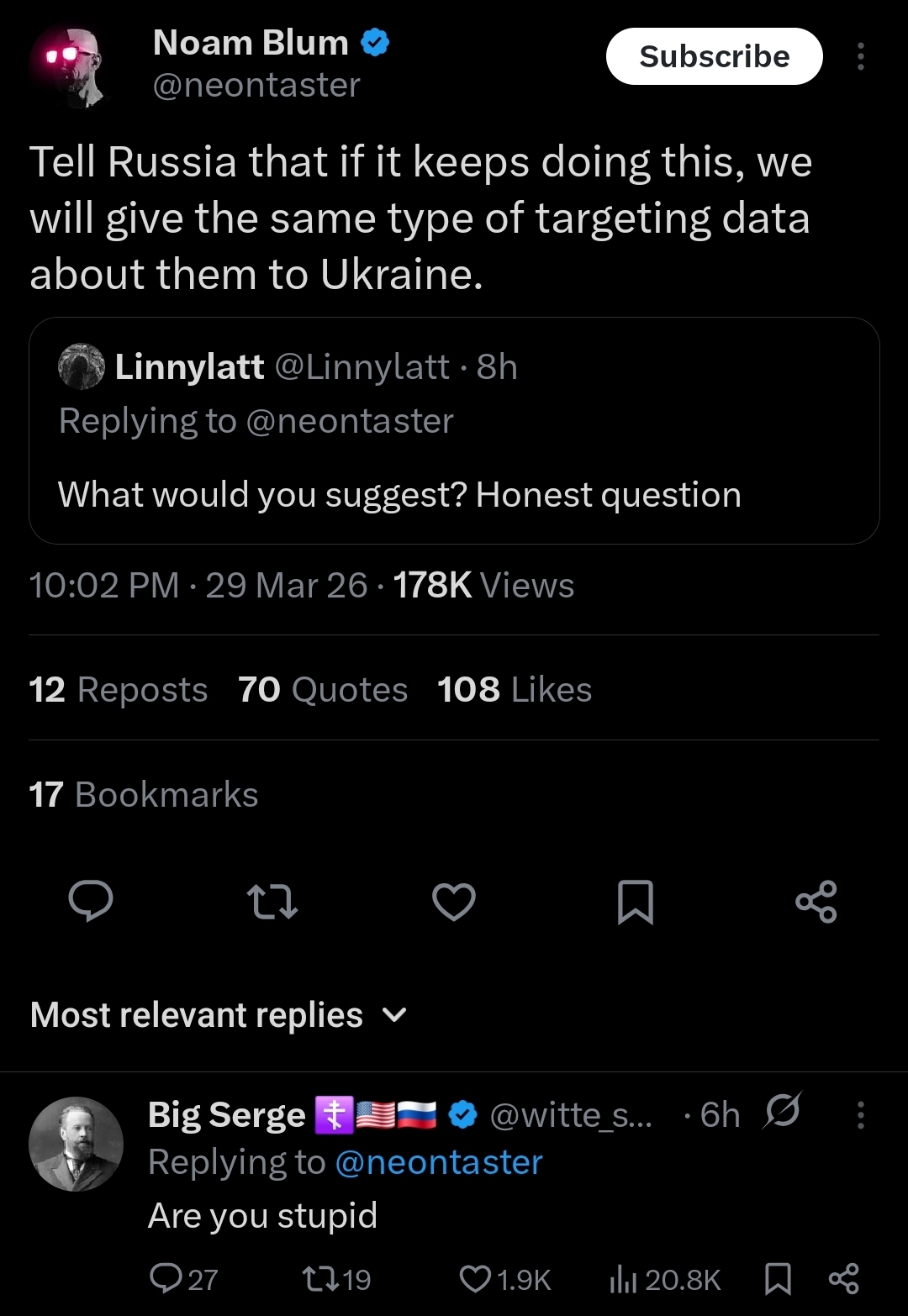This screenshot has height=1316, width=908.
Task: Open more options for Noam Blum's post
Action: [860, 56]
